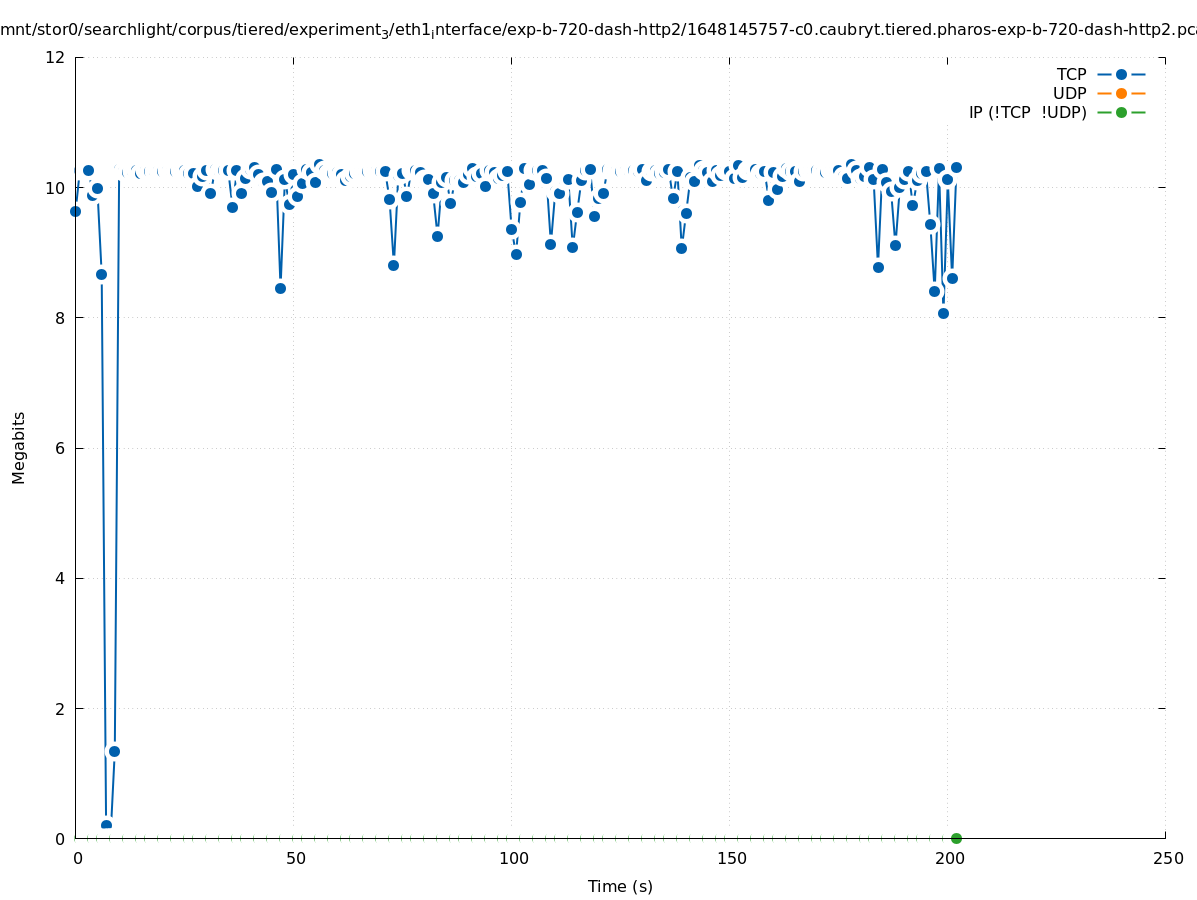Click the TCP legend text label
This screenshot has height=900, width=1197.
point(1071,74)
